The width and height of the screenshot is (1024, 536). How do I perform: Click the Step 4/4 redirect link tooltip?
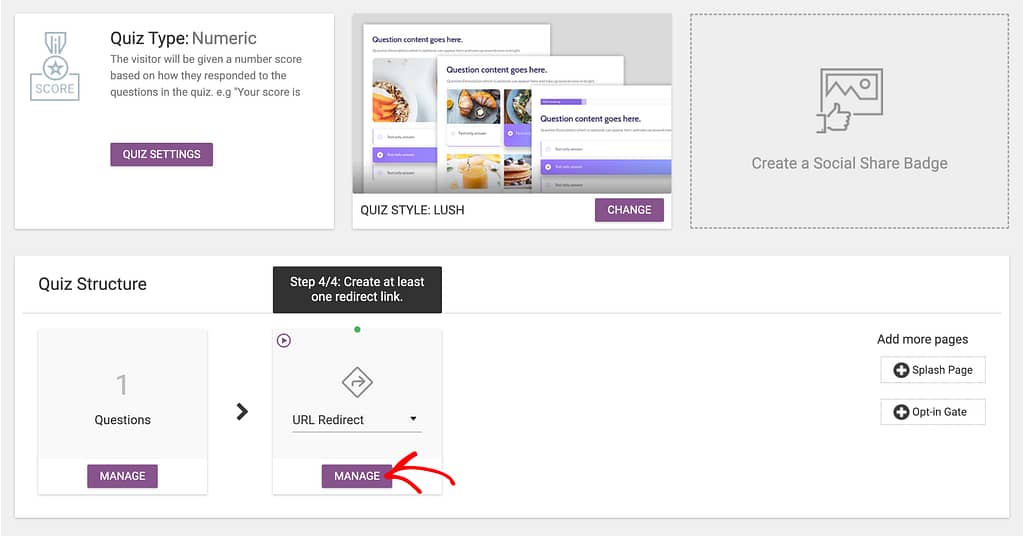(357, 289)
